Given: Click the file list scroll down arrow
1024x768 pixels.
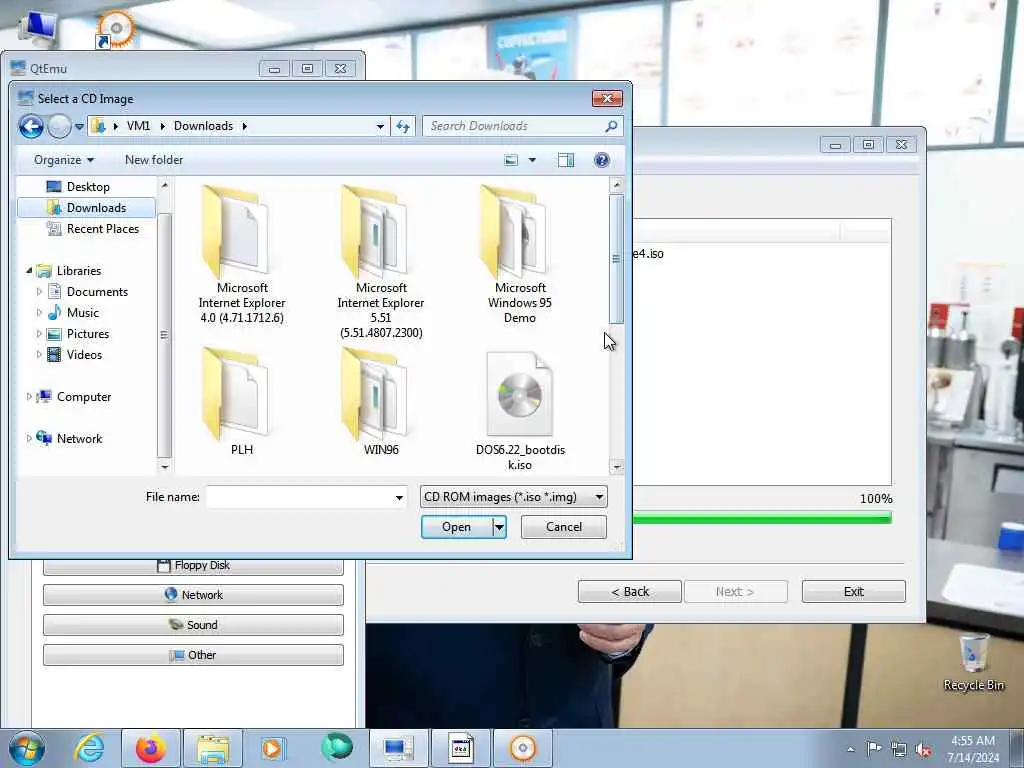Looking at the screenshot, I should coord(616,467).
